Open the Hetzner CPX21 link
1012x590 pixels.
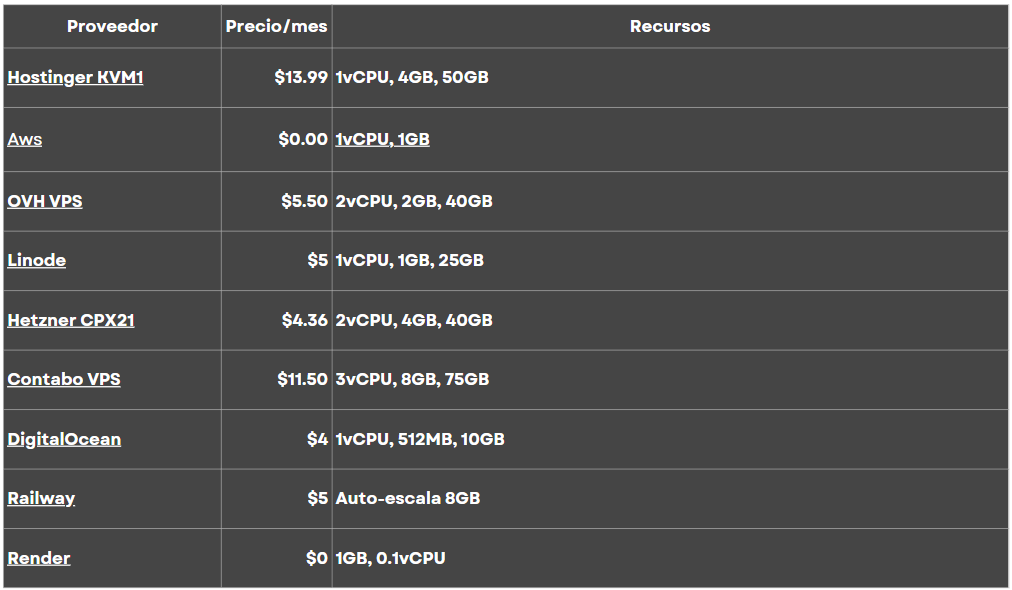pyautogui.click(x=71, y=320)
